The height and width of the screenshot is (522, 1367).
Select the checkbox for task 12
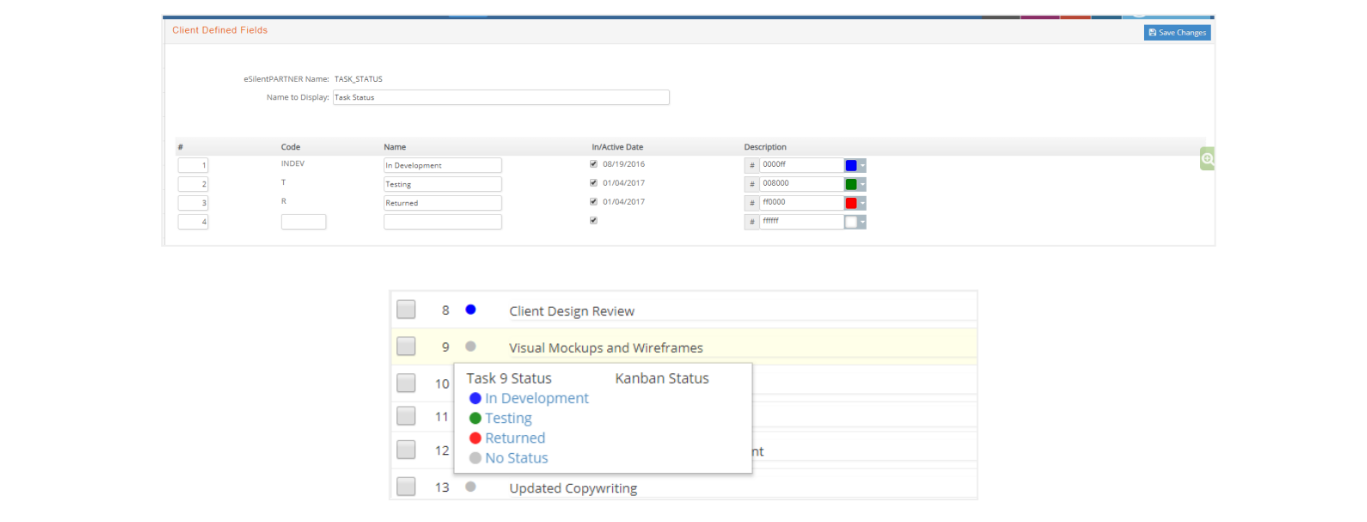(406, 450)
